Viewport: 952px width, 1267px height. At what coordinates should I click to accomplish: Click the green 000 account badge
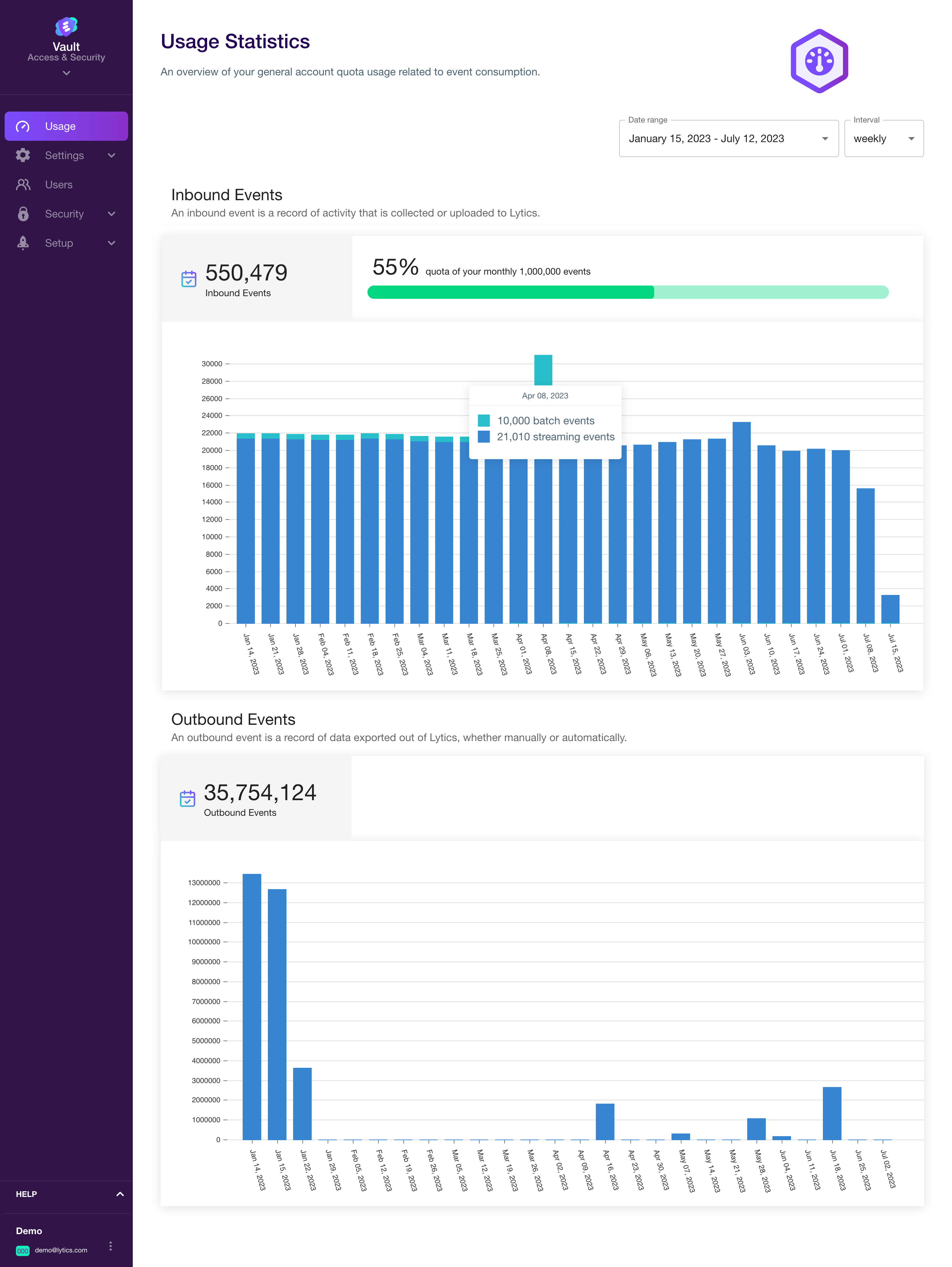(x=22, y=1250)
